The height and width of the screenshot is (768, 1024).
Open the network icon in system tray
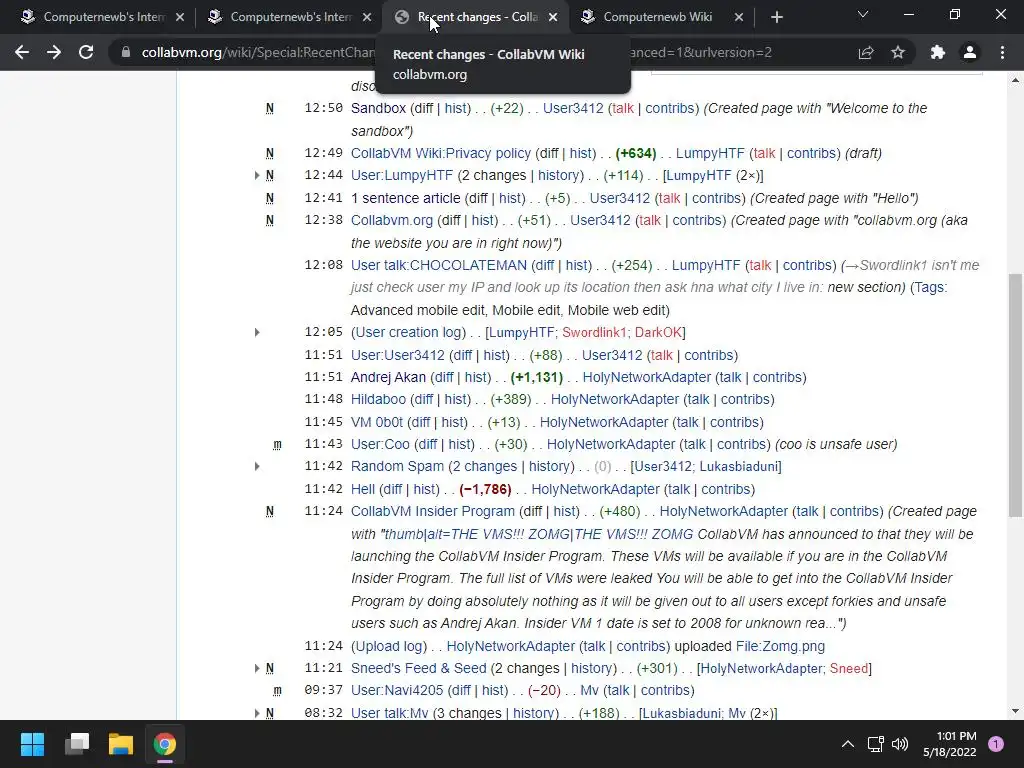(x=875, y=744)
